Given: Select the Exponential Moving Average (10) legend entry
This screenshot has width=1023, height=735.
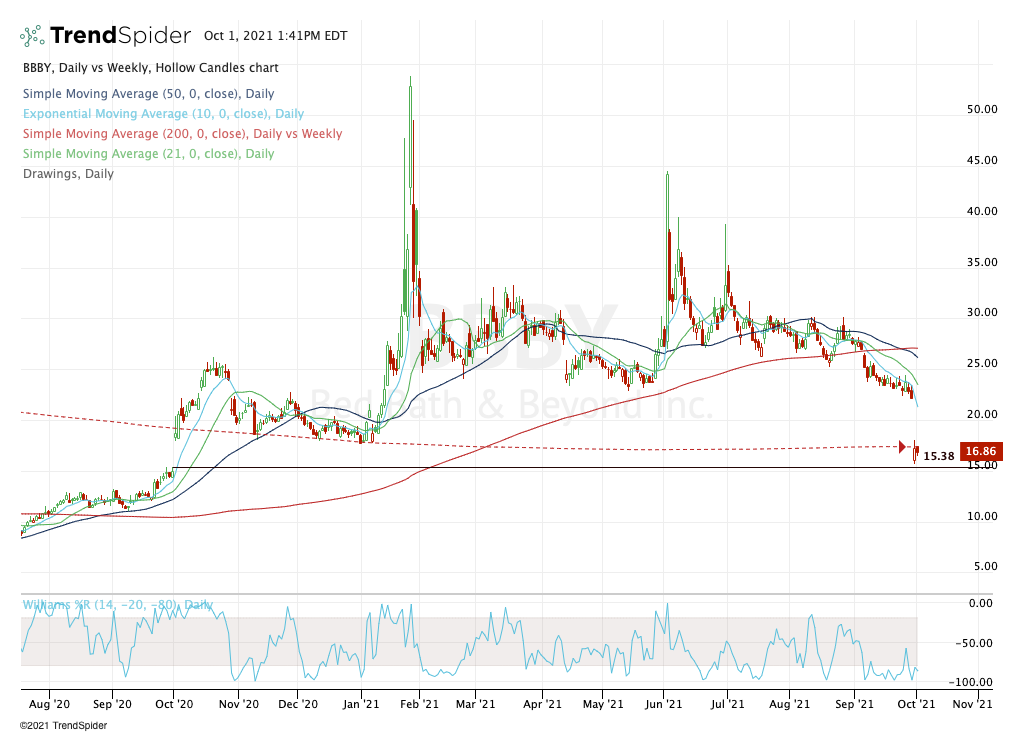Looking at the screenshot, I should tap(163, 113).
